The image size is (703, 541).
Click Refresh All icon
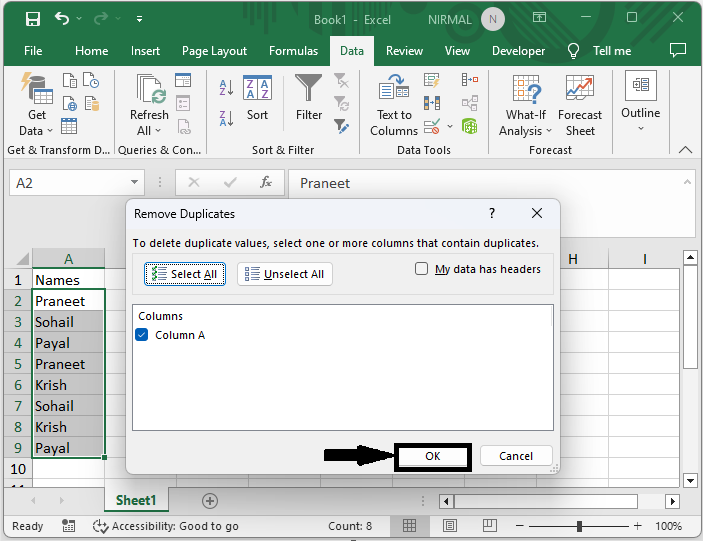click(x=150, y=89)
